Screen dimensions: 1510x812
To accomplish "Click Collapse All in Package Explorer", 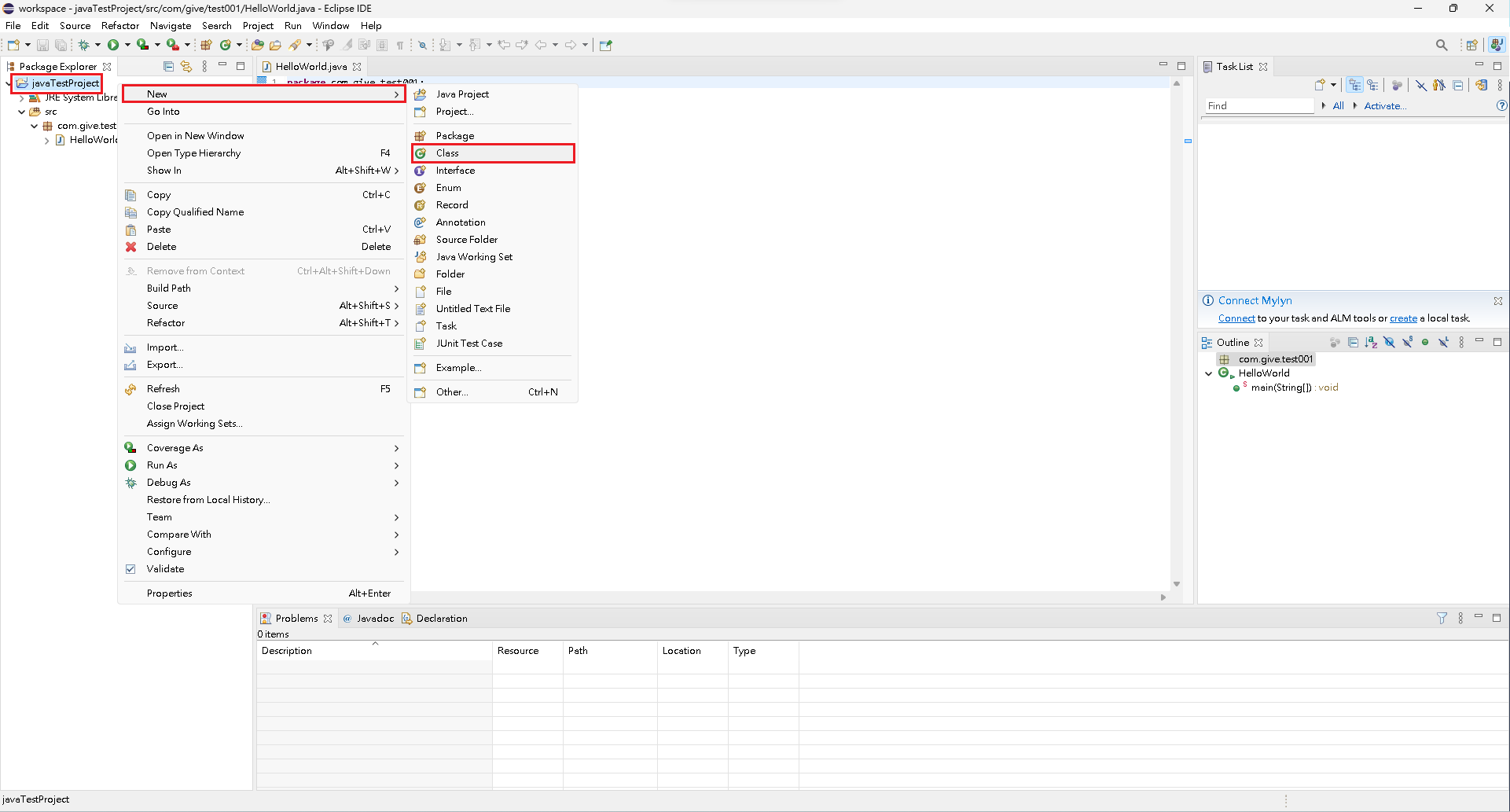I will pyautogui.click(x=168, y=67).
